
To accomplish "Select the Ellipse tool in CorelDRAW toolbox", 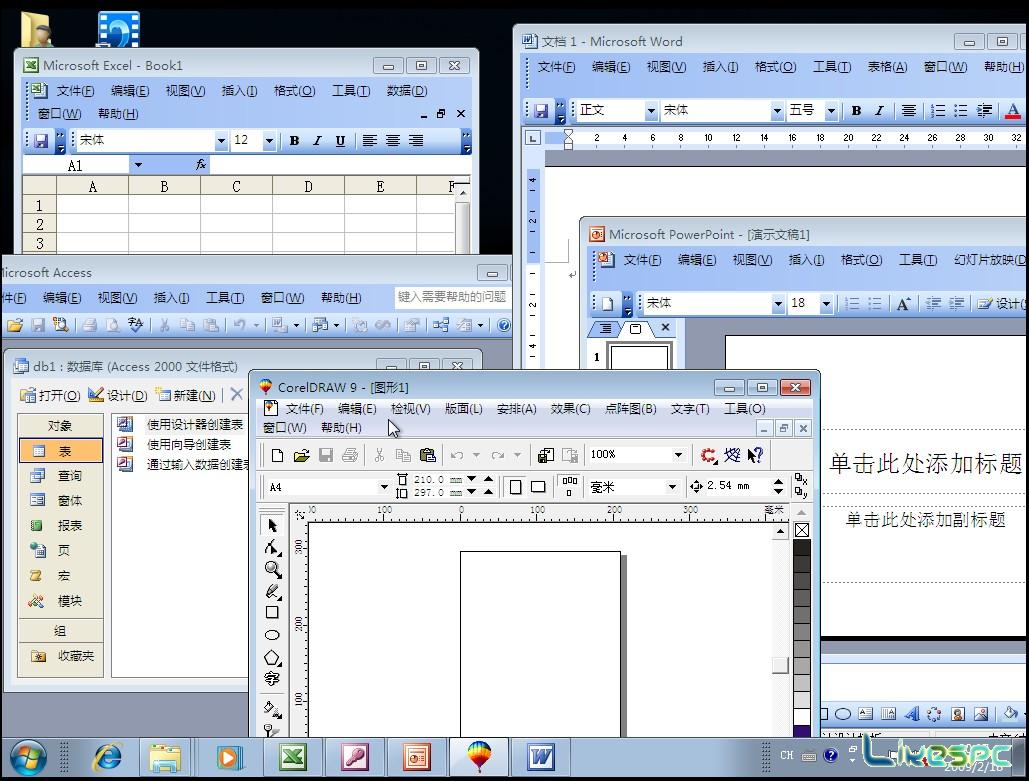I will coord(272,635).
